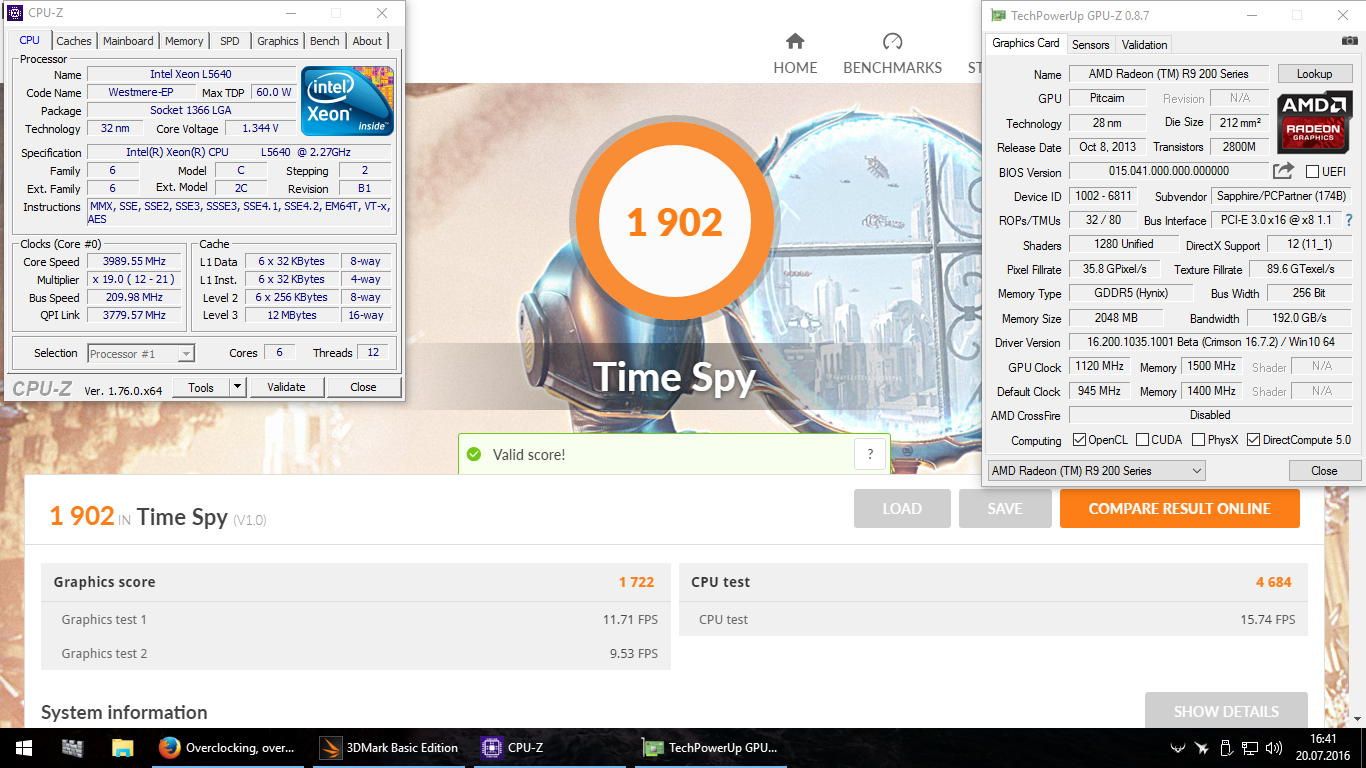Click the ASUS ROG tray icon
Viewport: 1366px width, 768px height.
pyautogui.click(x=1178, y=748)
